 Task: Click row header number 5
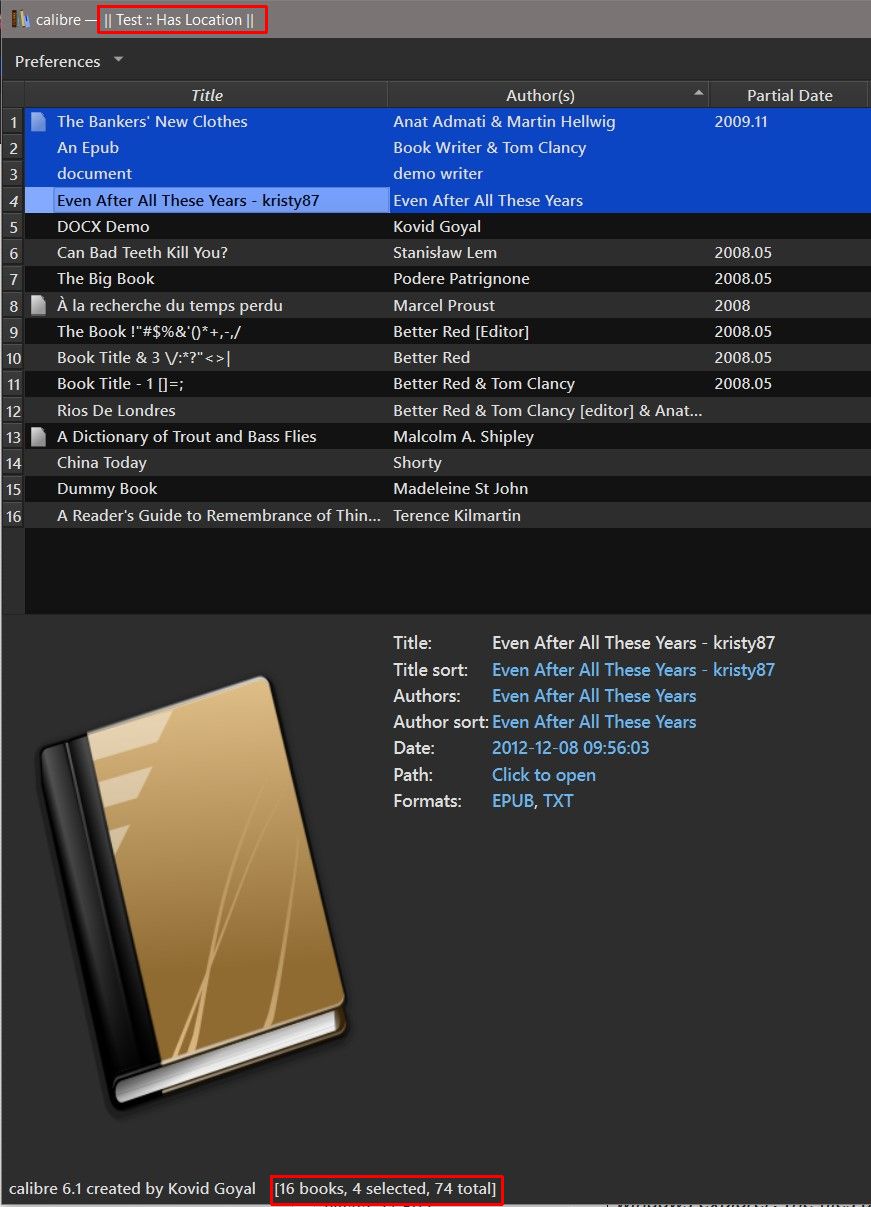[x=13, y=227]
